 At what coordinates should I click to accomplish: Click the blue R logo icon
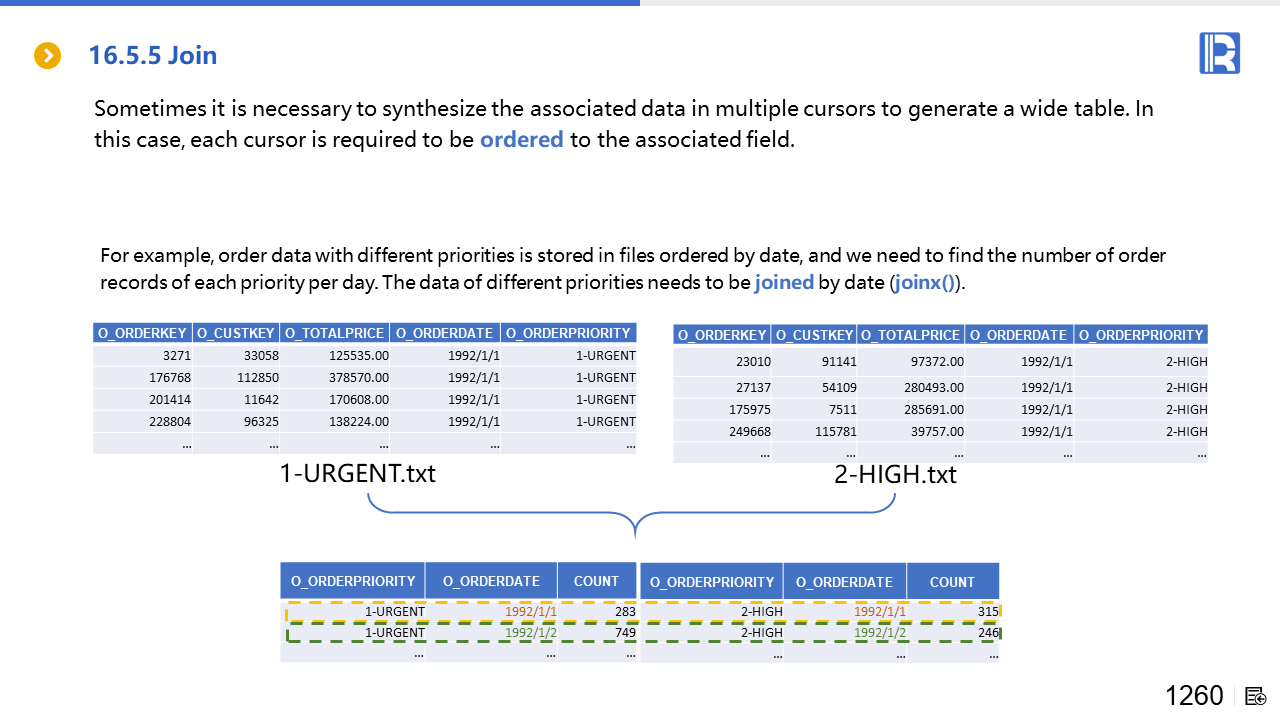point(1219,53)
